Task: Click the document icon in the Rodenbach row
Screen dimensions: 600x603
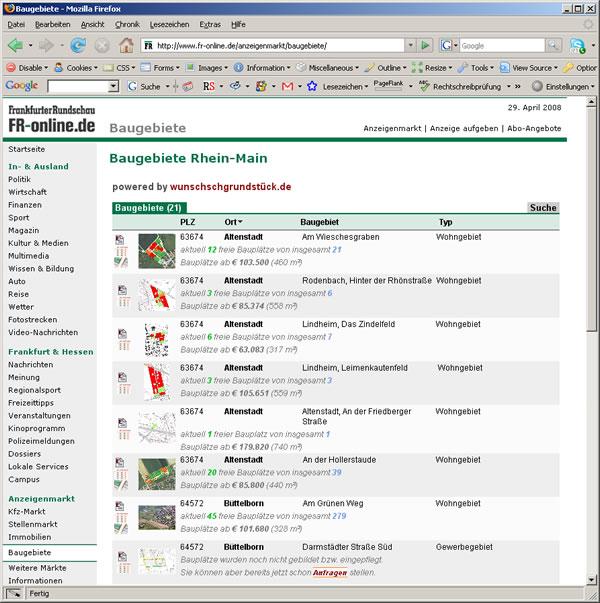Action: pos(122,290)
